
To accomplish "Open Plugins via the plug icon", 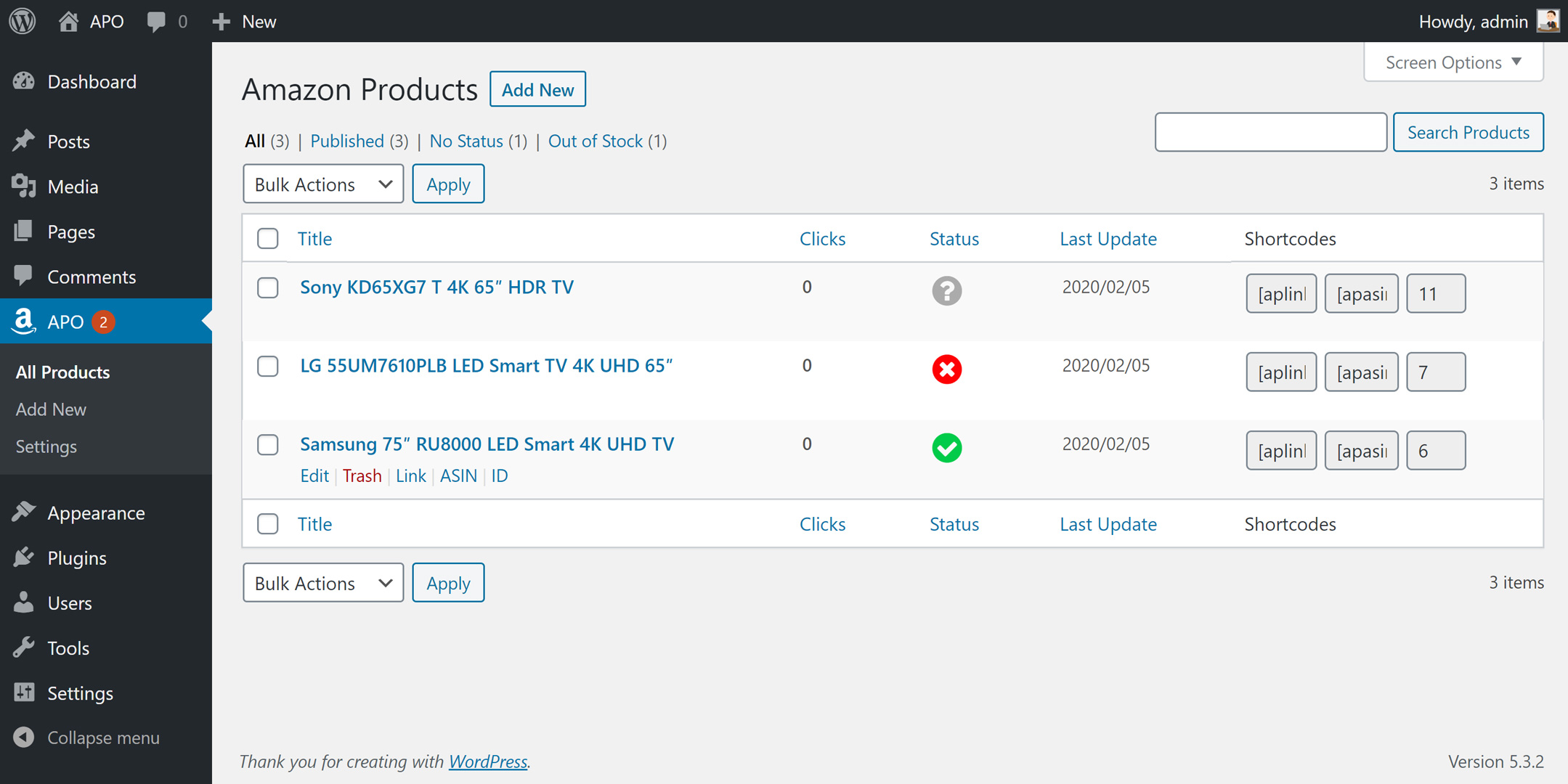I will click(24, 558).
